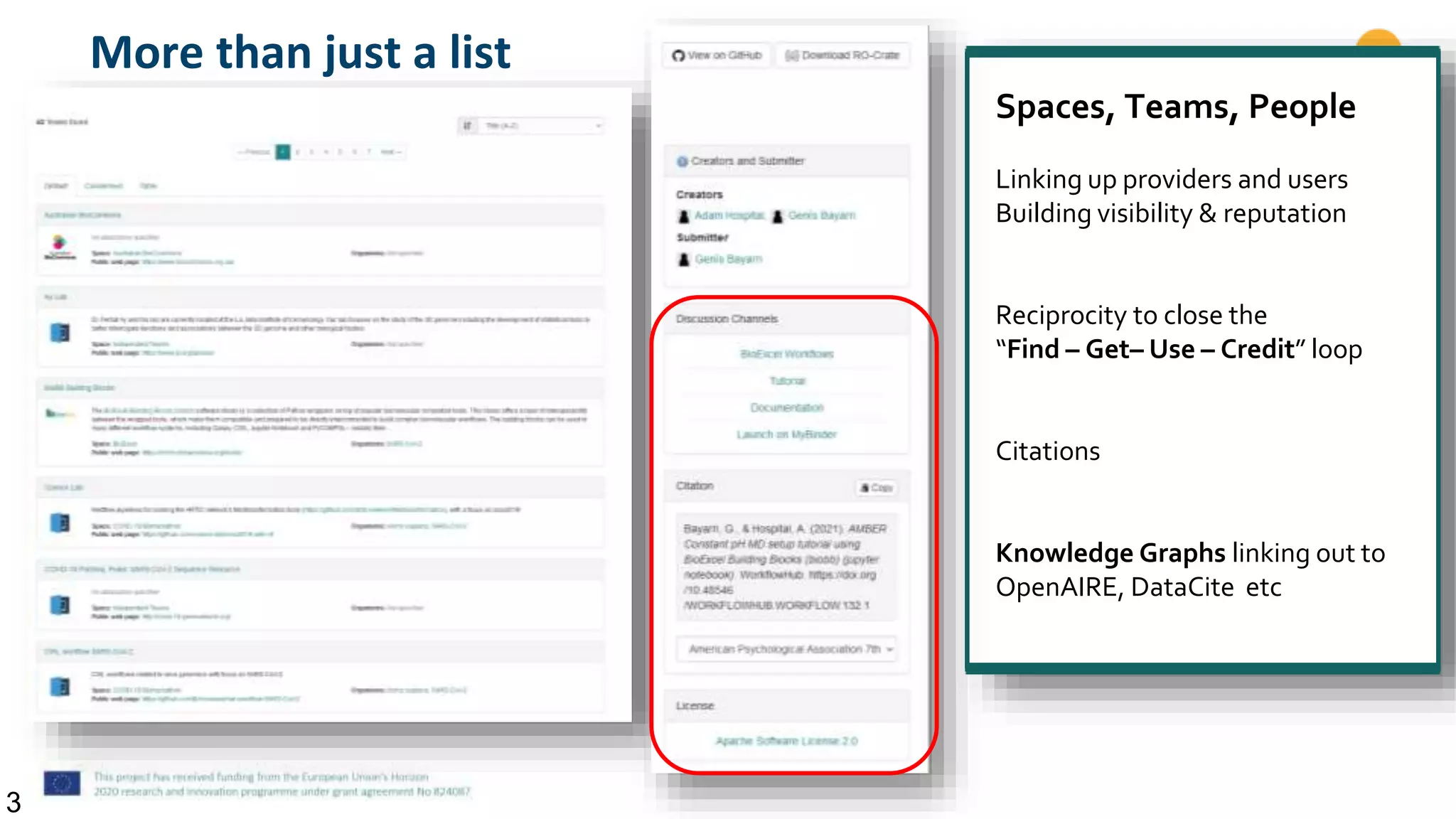Open the Apache Software License 2.0 link
This screenshot has width=1456, height=819.
[786, 741]
